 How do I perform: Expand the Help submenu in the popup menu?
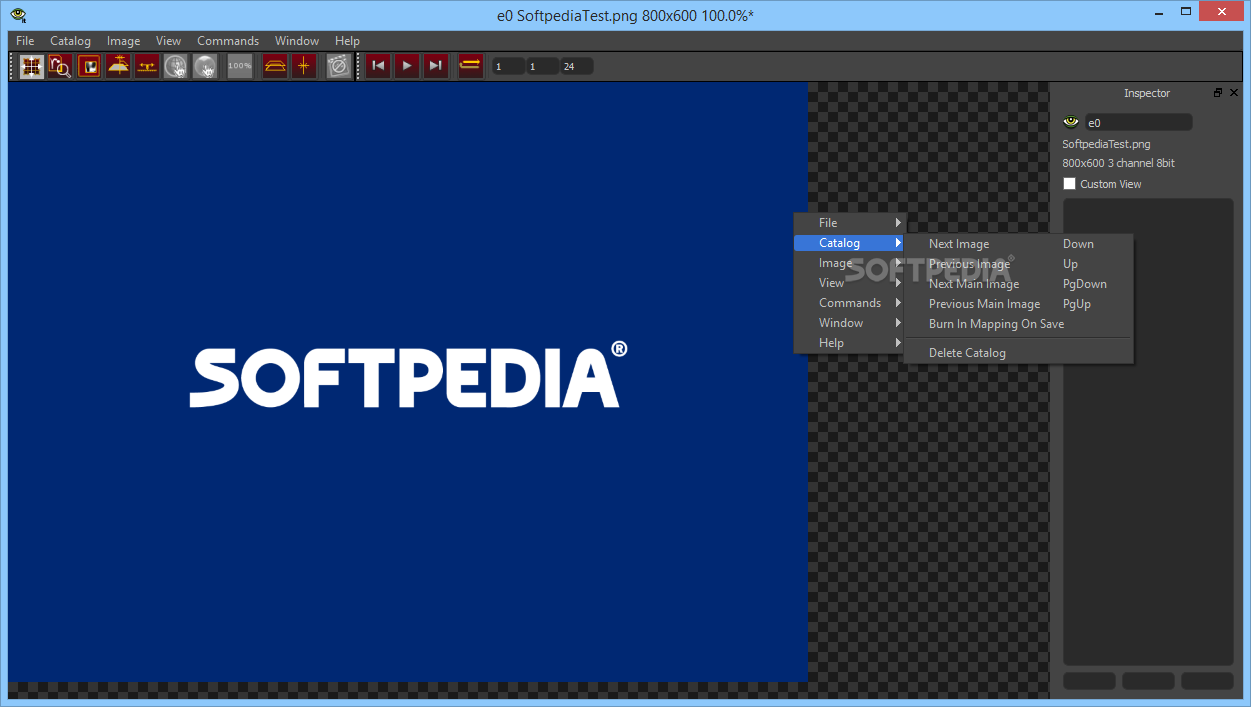click(x=849, y=343)
